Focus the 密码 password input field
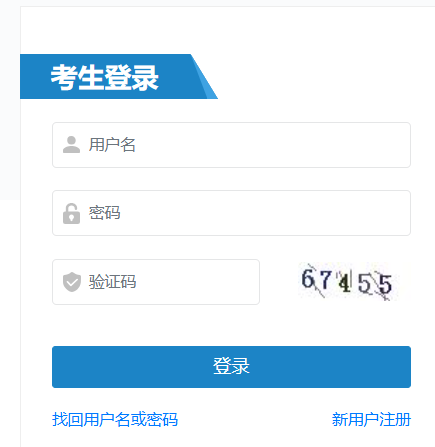 (231, 213)
